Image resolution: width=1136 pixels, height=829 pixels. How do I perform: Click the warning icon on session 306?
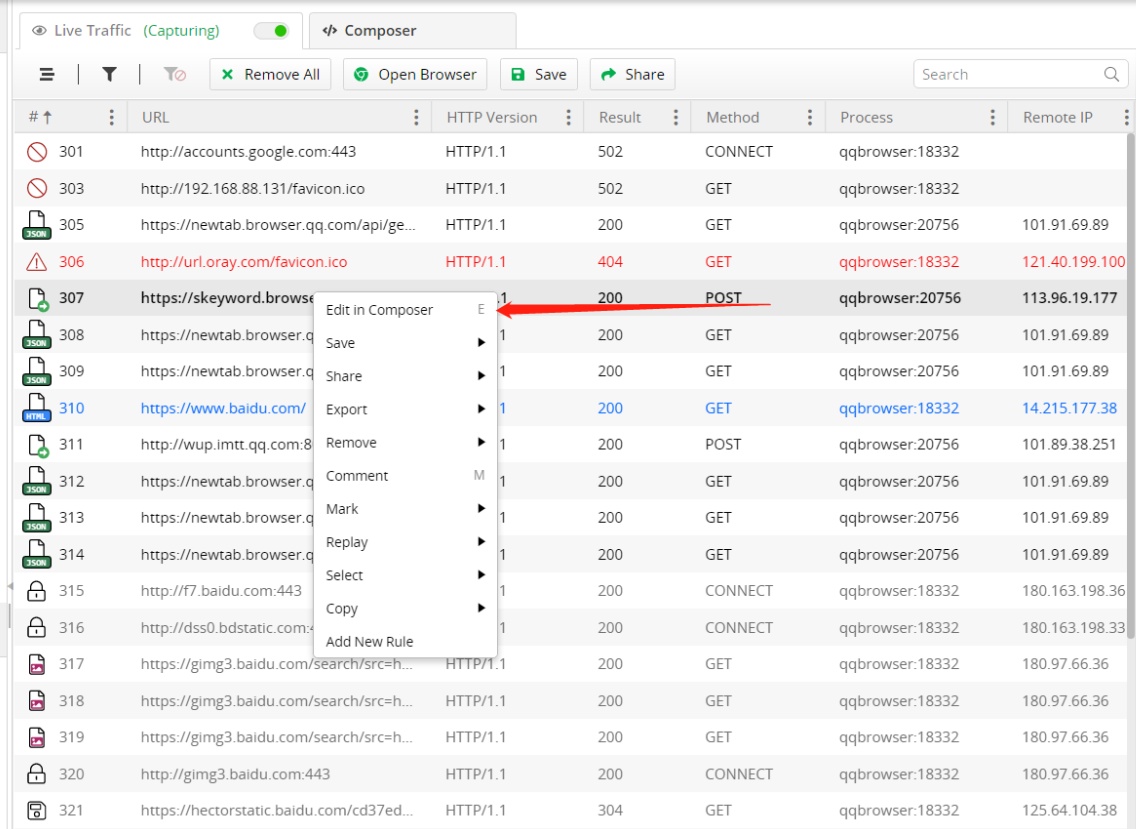37,262
